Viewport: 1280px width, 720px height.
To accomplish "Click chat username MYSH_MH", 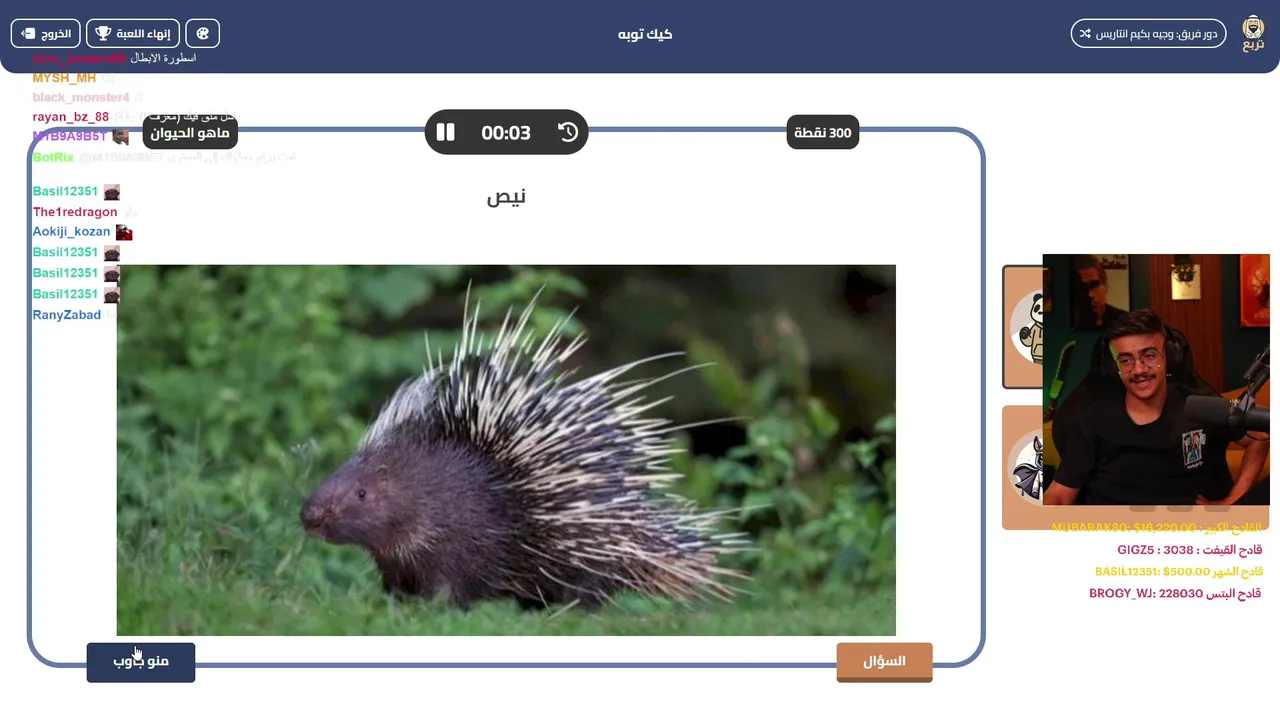I will (64, 78).
